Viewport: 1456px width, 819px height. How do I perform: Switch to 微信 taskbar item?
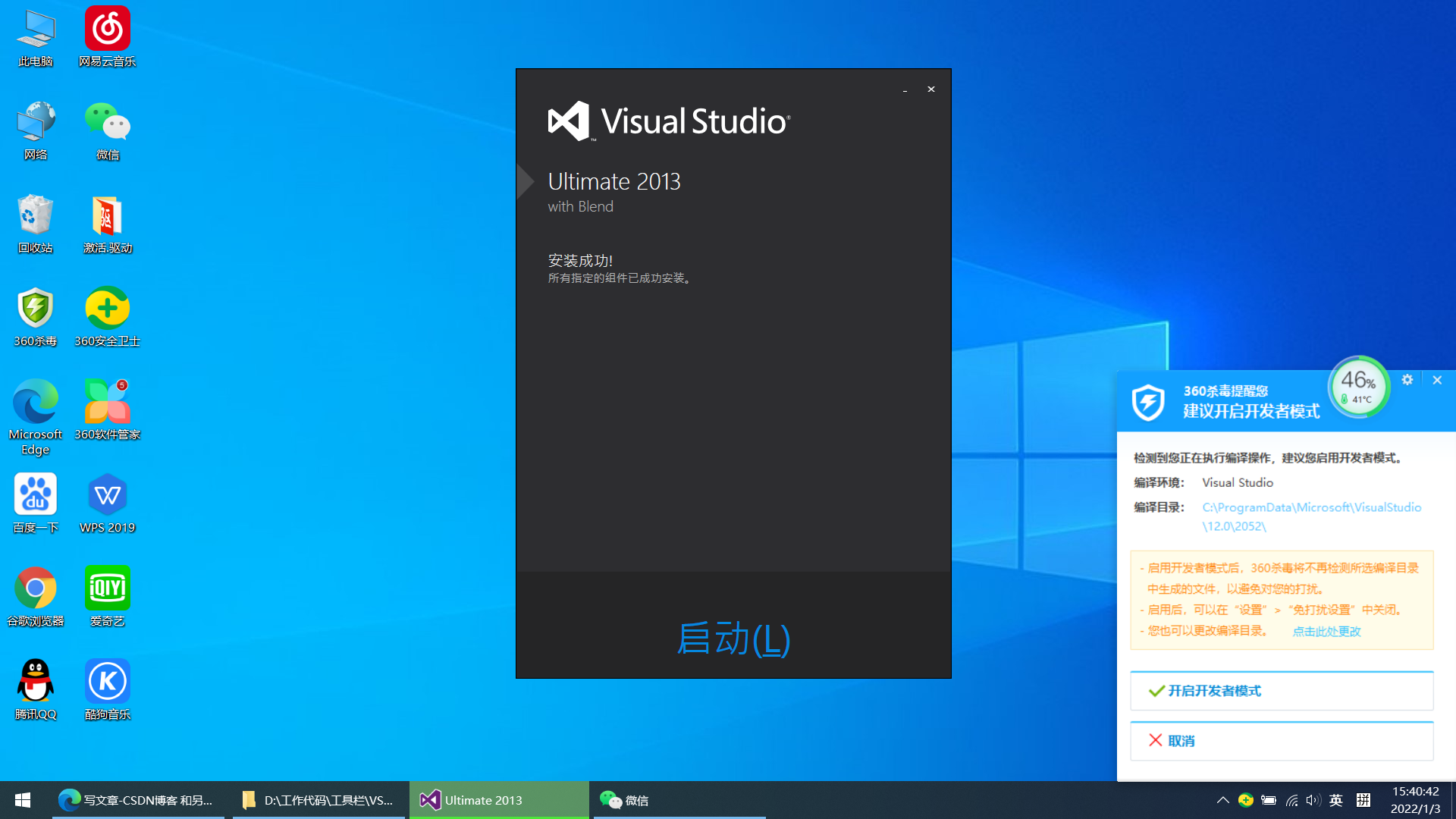pos(679,800)
